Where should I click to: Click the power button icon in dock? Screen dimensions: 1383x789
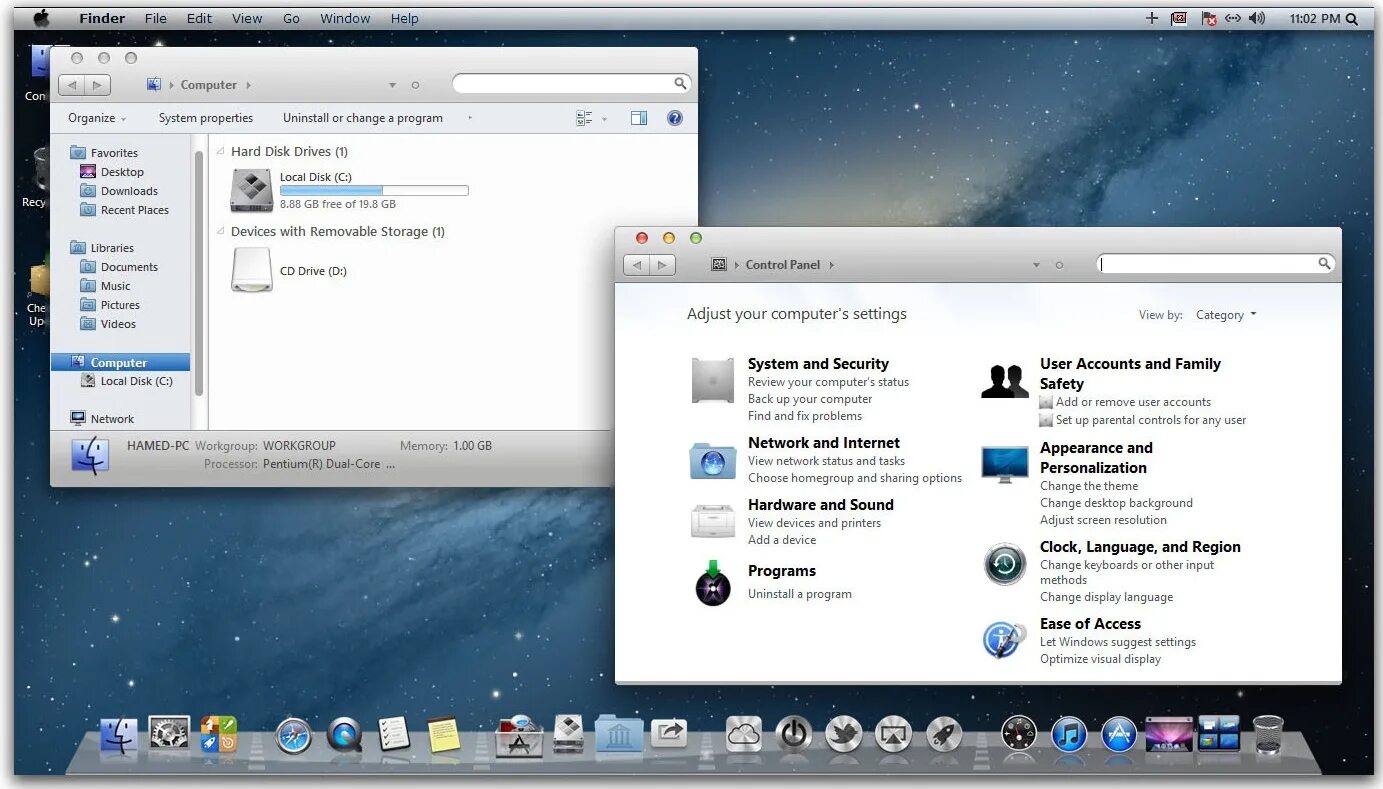794,734
